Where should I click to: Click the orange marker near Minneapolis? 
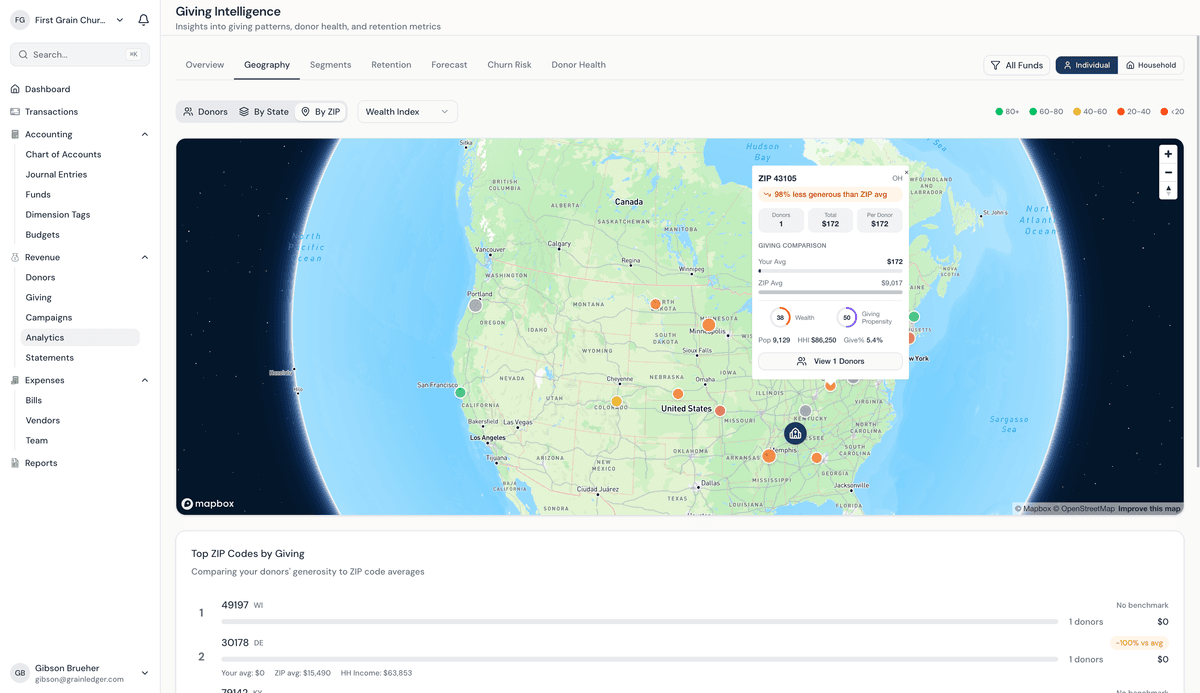(708, 325)
